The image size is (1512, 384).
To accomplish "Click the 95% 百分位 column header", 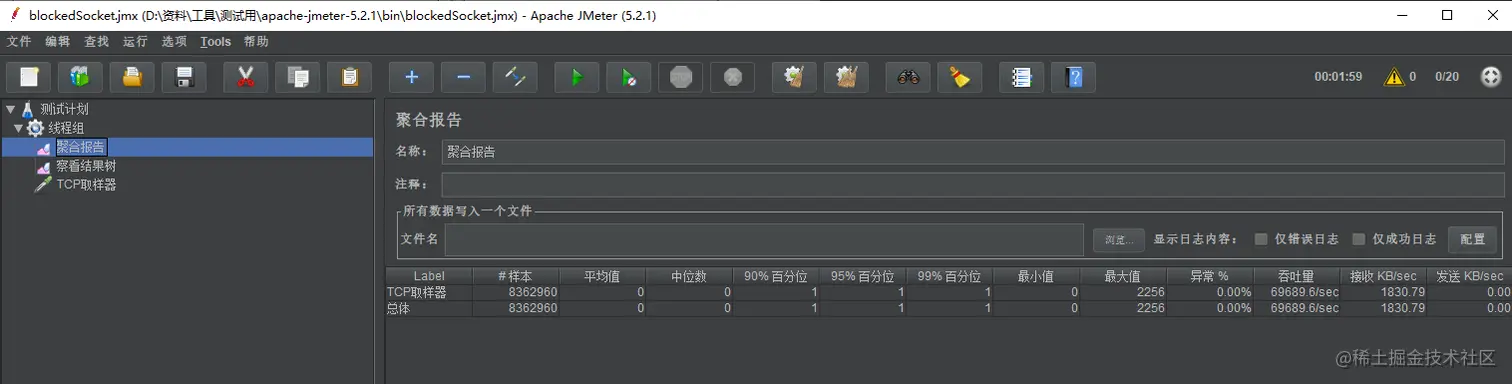I will [863, 276].
